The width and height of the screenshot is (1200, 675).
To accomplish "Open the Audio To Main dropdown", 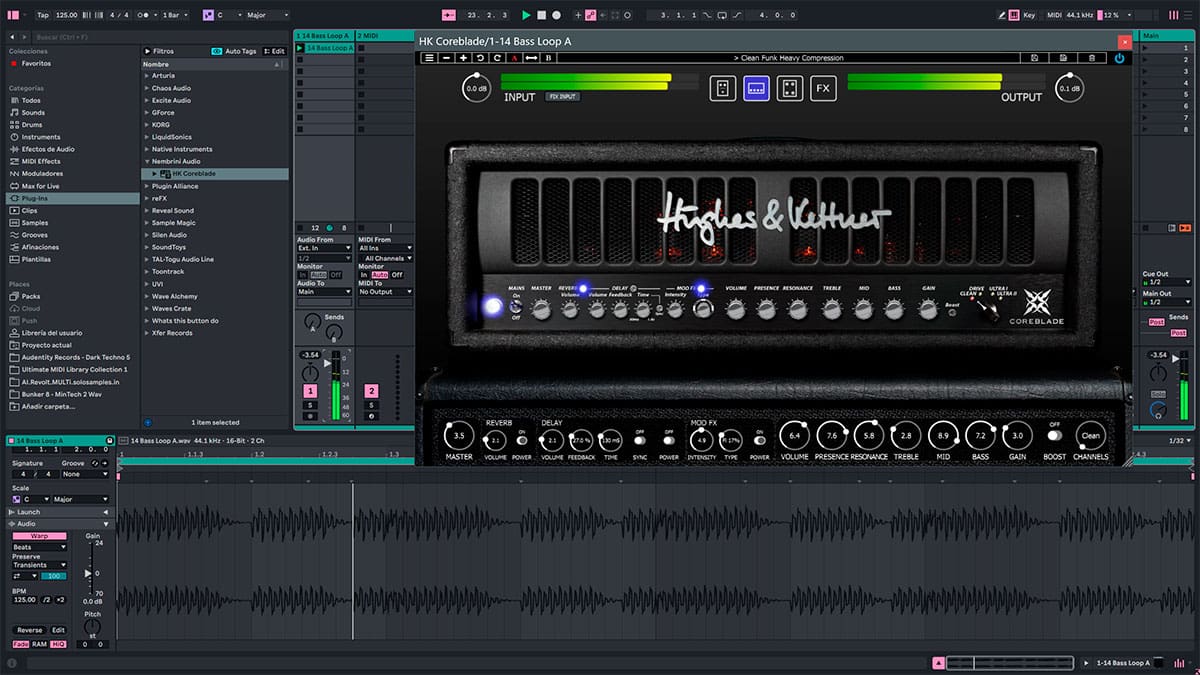I will coord(323,292).
